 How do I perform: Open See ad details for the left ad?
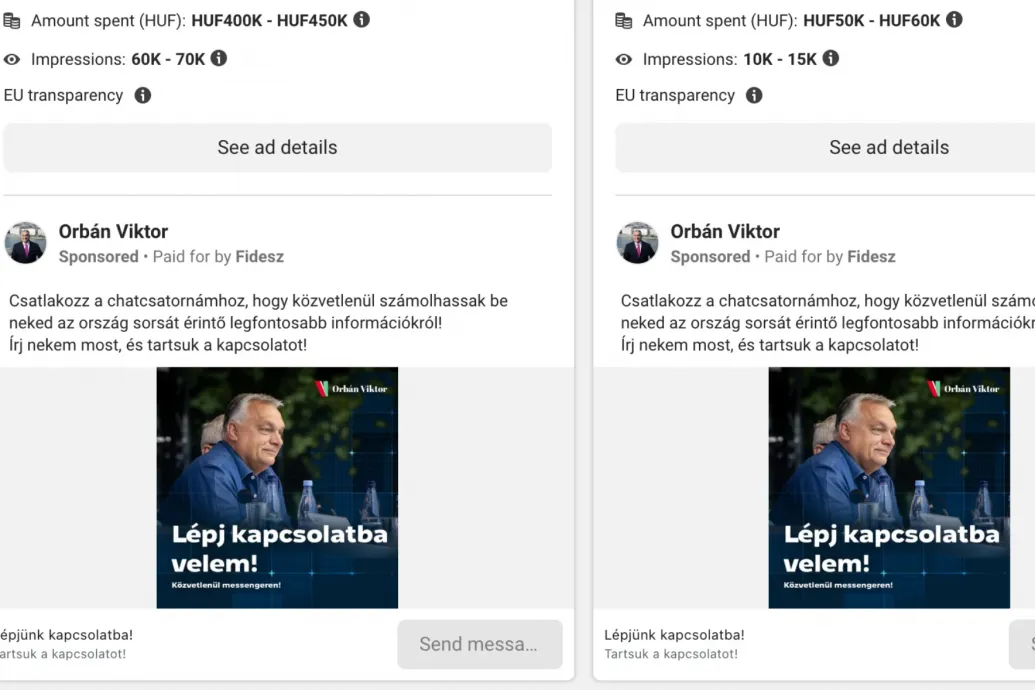277,147
